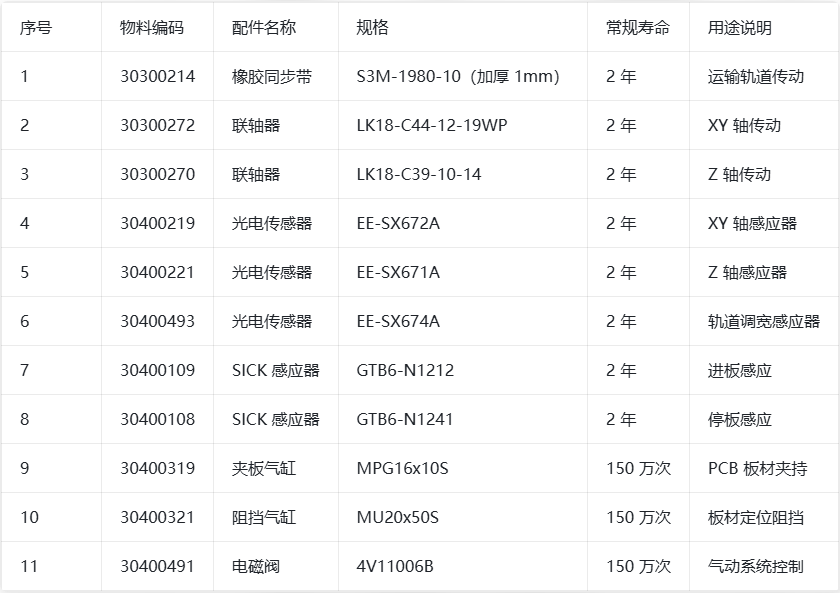
Task: Click spec EE-SX674A
Action: 398,321
